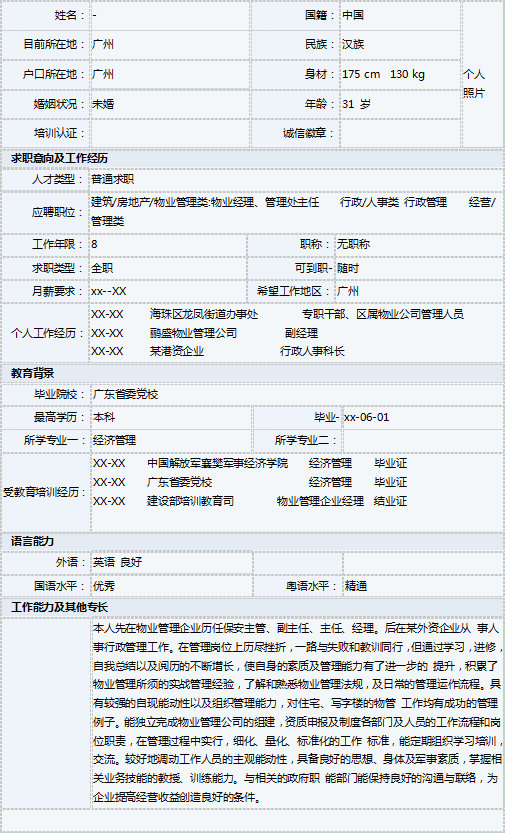Select 海珠区龙凤街道办事处 in work history
The width and height of the screenshot is (505, 833).
204,314
